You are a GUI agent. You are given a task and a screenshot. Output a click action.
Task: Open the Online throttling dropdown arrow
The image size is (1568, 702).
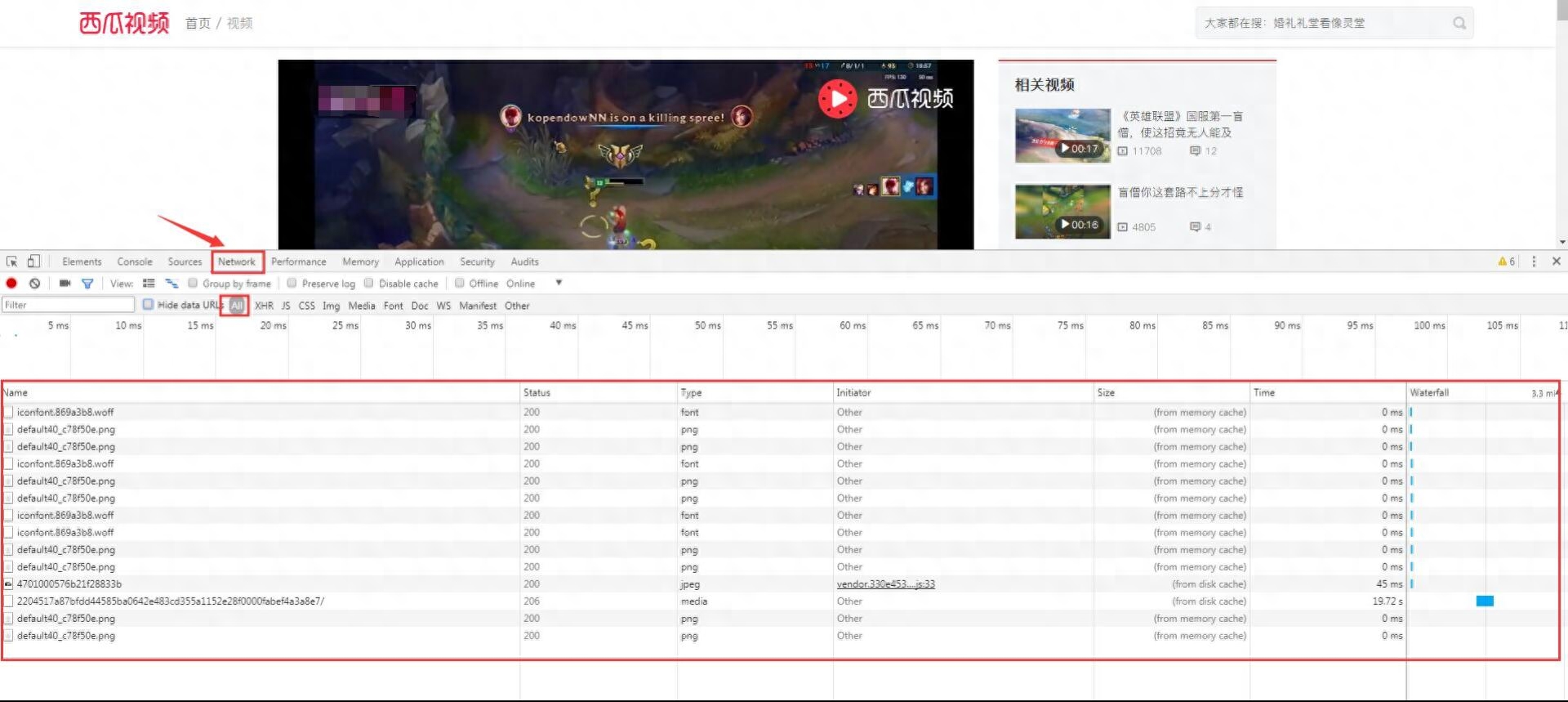click(559, 283)
